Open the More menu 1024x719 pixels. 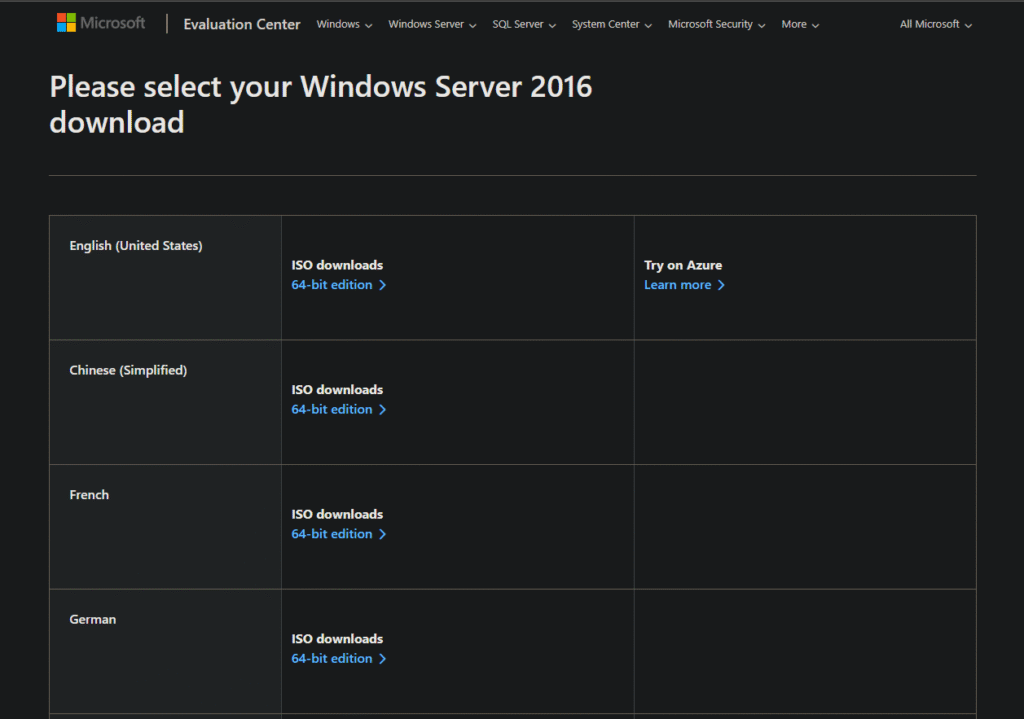click(800, 24)
